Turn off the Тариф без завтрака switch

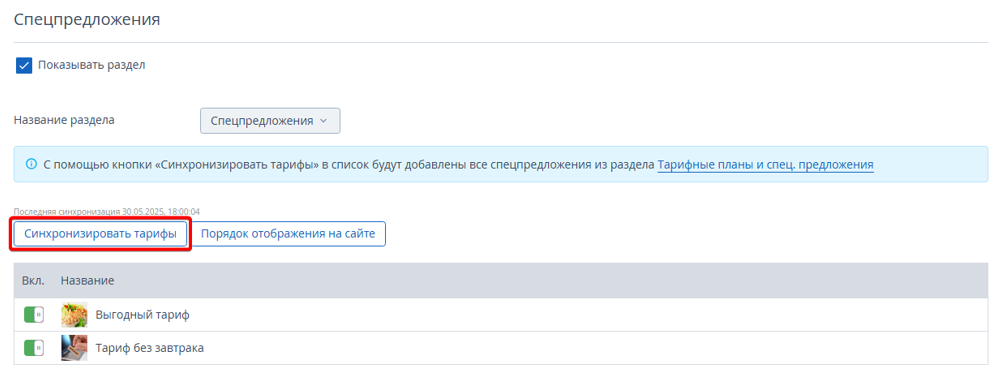[34, 348]
